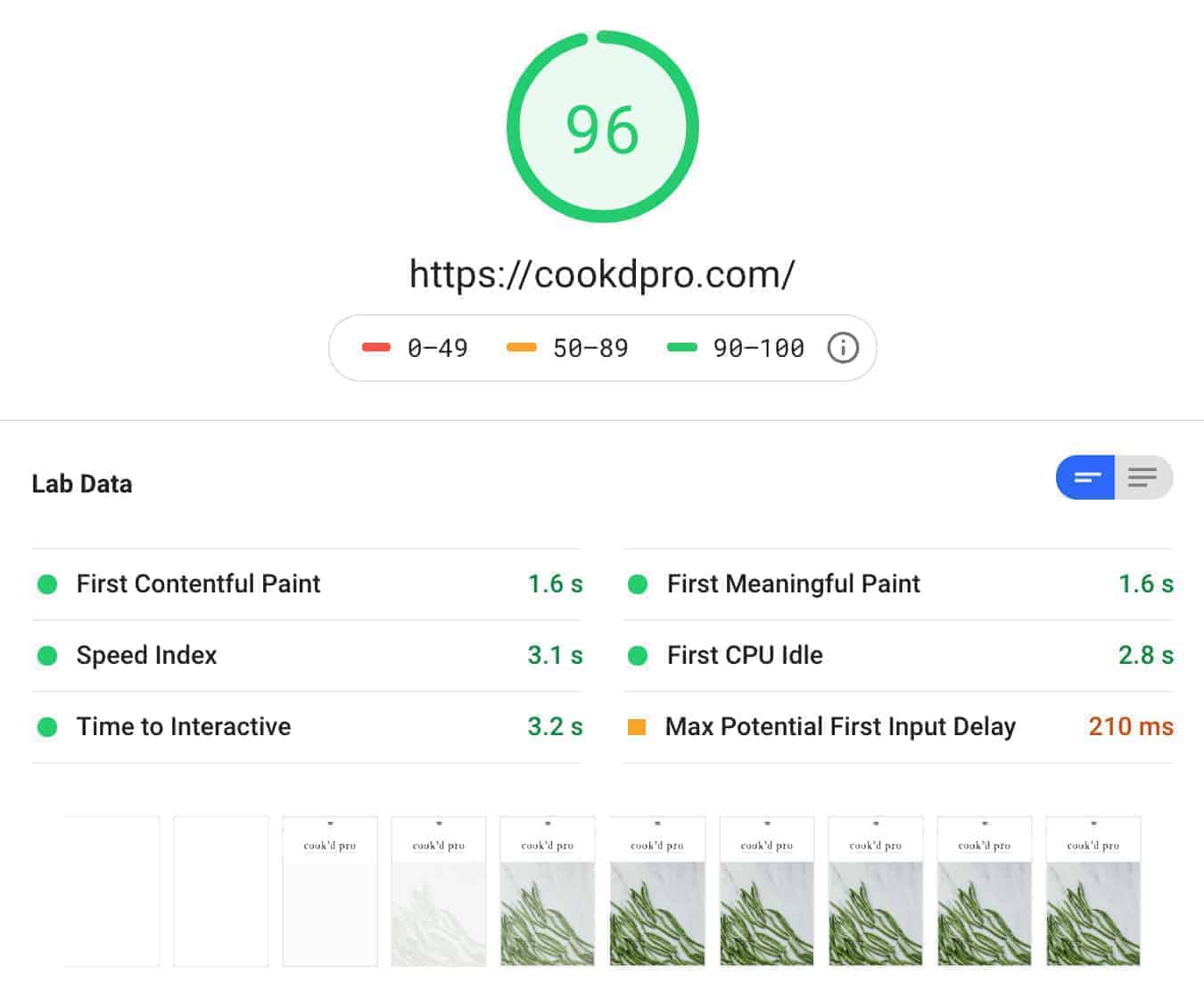Open the last filmstrip frame
1204x985 pixels.
(x=1093, y=890)
